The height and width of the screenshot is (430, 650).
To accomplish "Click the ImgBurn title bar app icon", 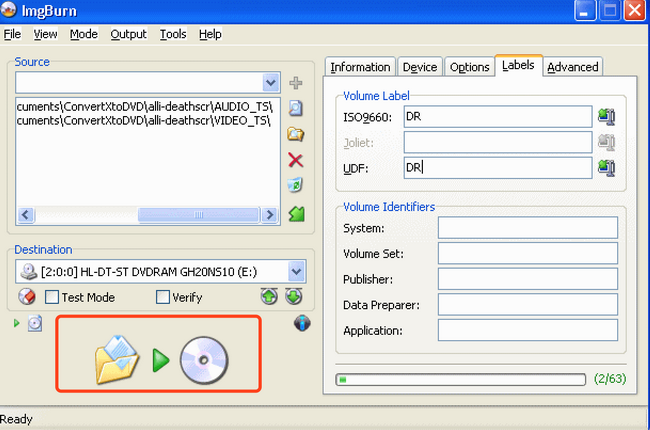I will pyautogui.click(x=8, y=10).
